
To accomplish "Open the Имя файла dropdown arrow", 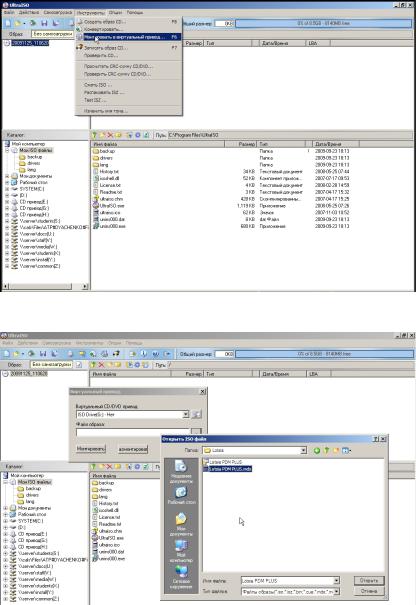I will 336,580.
